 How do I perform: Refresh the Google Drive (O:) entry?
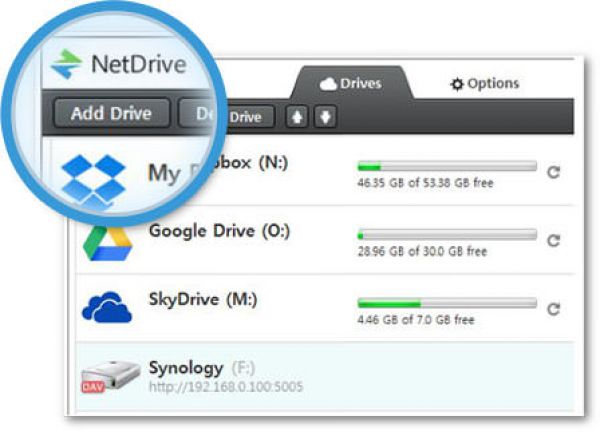click(x=553, y=241)
